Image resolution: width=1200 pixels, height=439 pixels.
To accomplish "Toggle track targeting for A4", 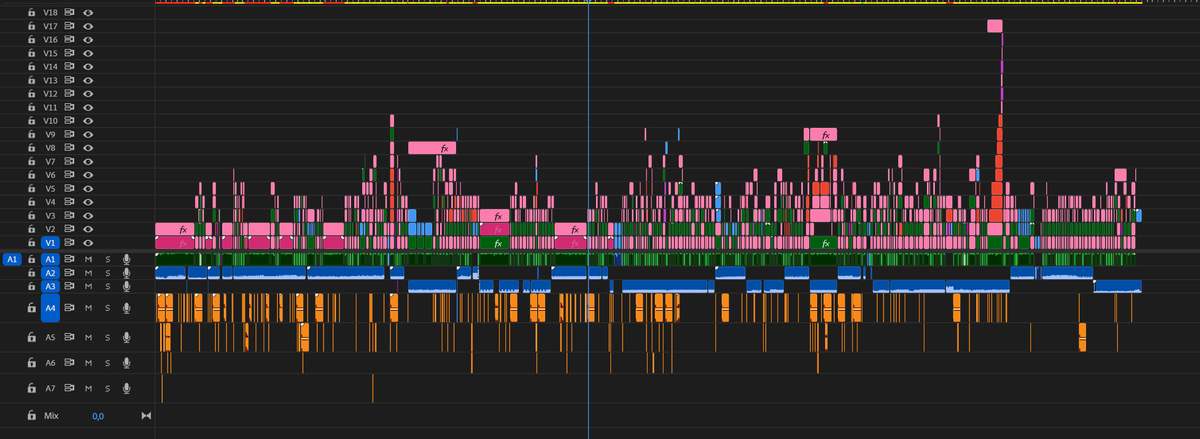I will [x=51, y=309].
